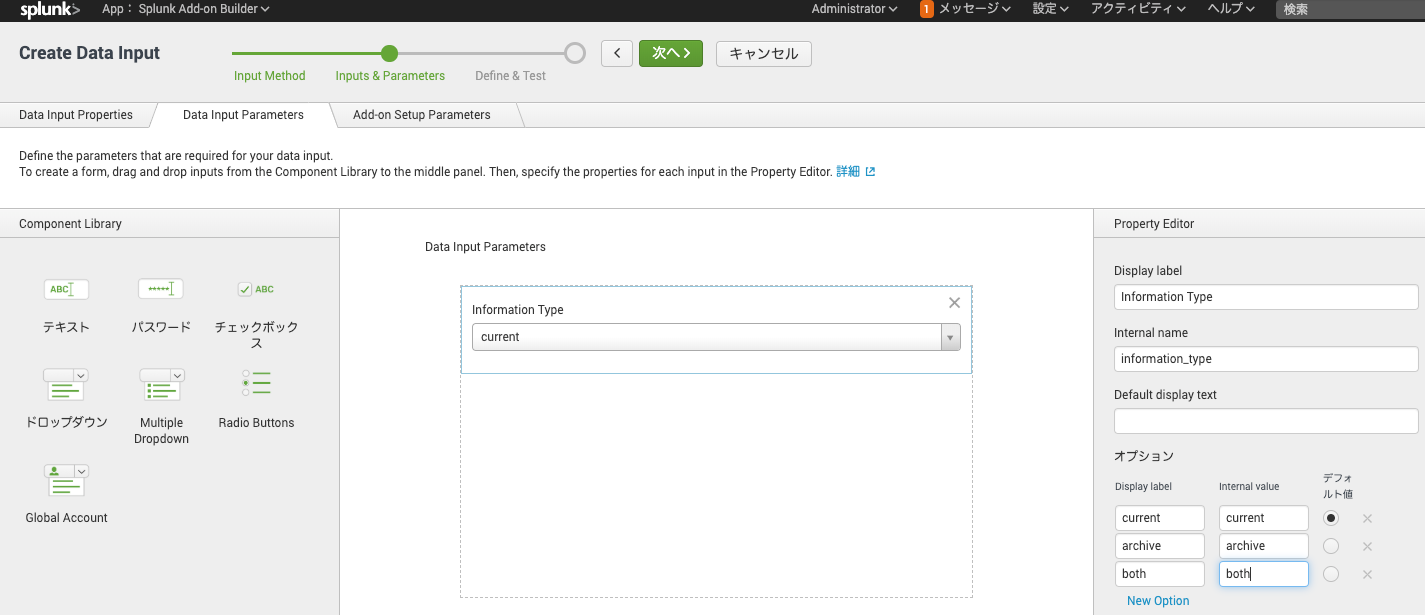Set current as the default value

pos(1331,518)
